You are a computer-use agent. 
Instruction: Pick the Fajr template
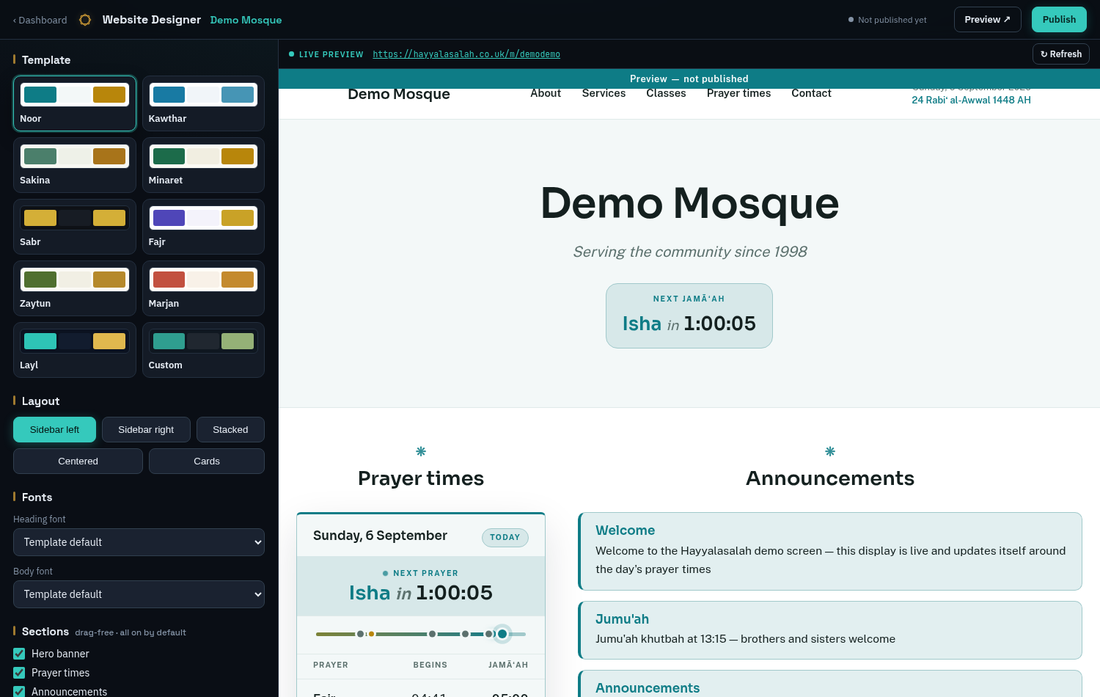pyautogui.click(x=203, y=227)
